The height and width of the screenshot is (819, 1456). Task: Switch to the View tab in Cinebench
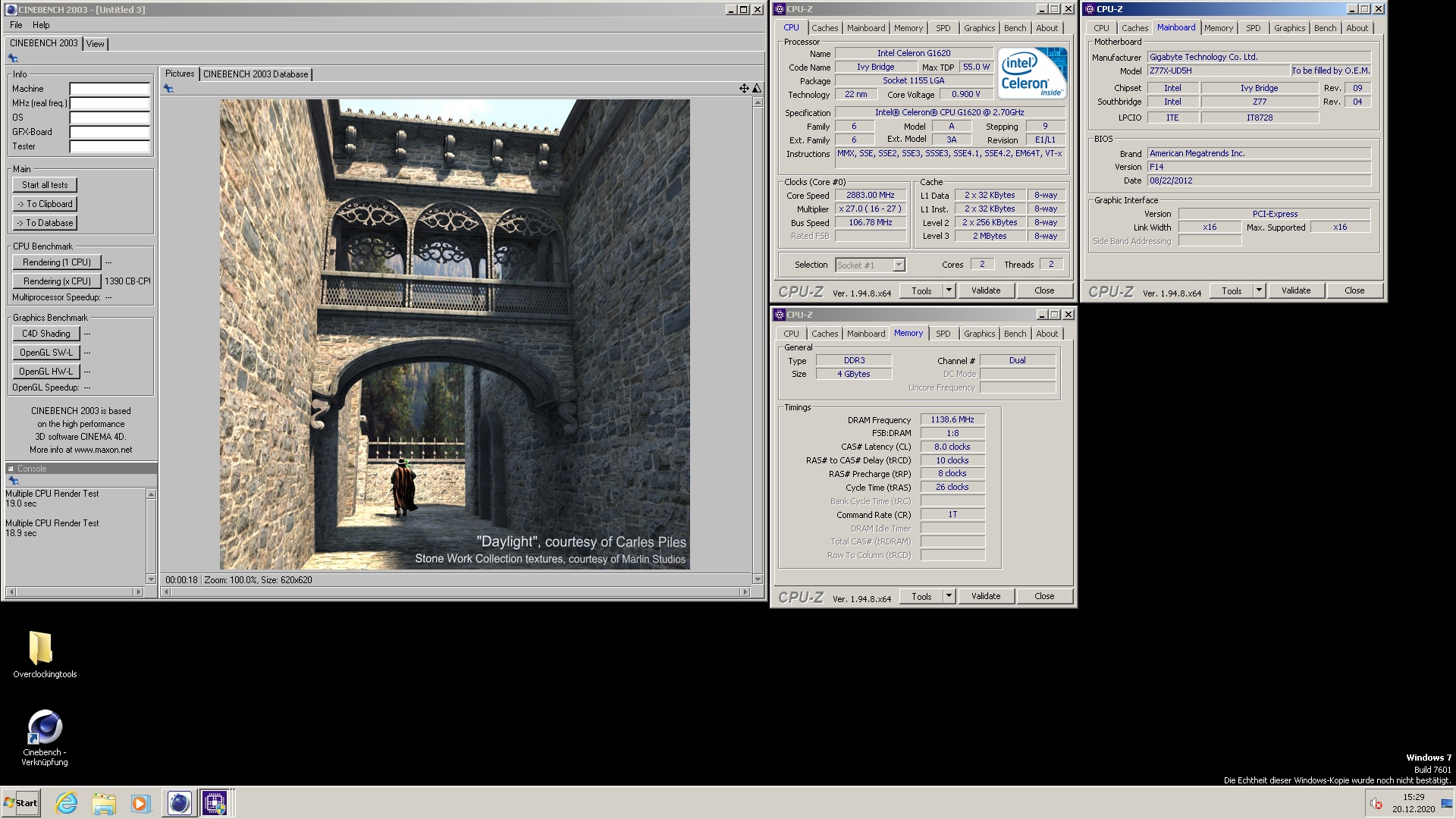[x=95, y=44]
